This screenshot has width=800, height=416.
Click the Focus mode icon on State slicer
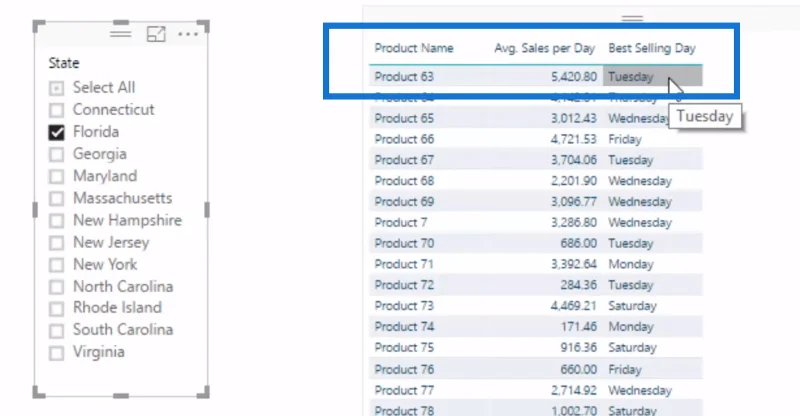coord(156,34)
